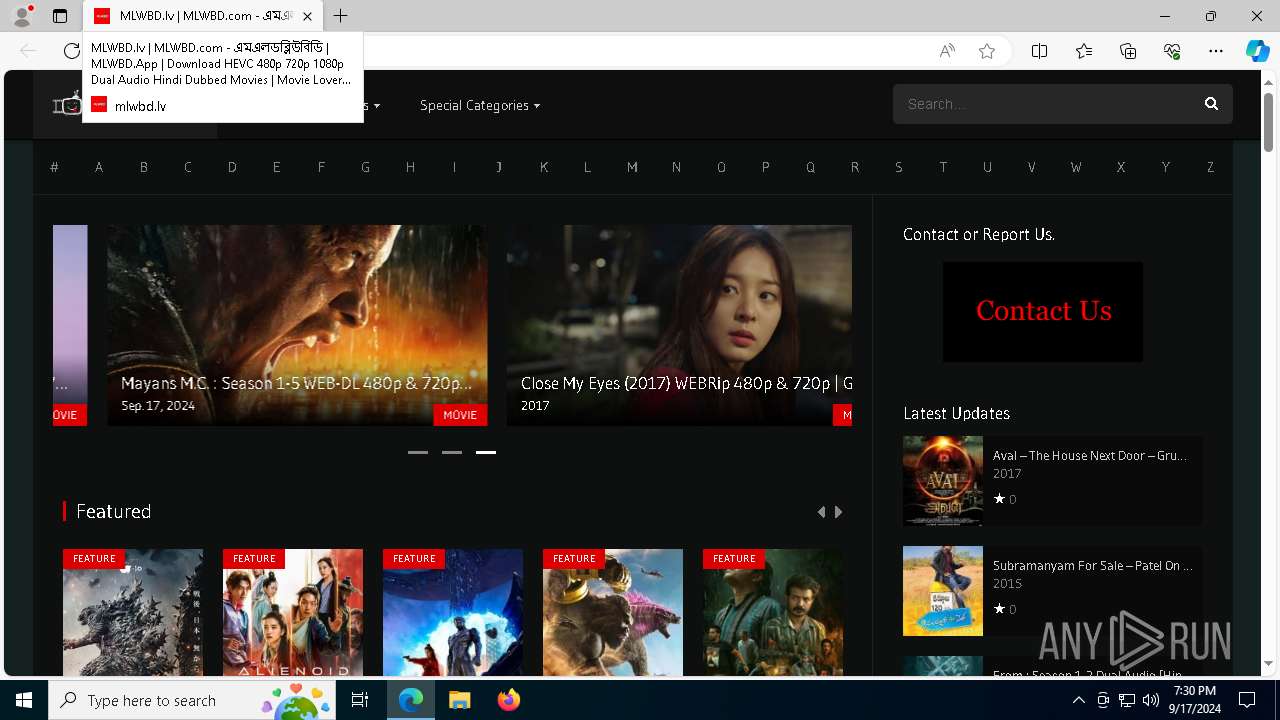1280x720 pixels.
Task: Open the Collections icon
Action: (1128, 51)
